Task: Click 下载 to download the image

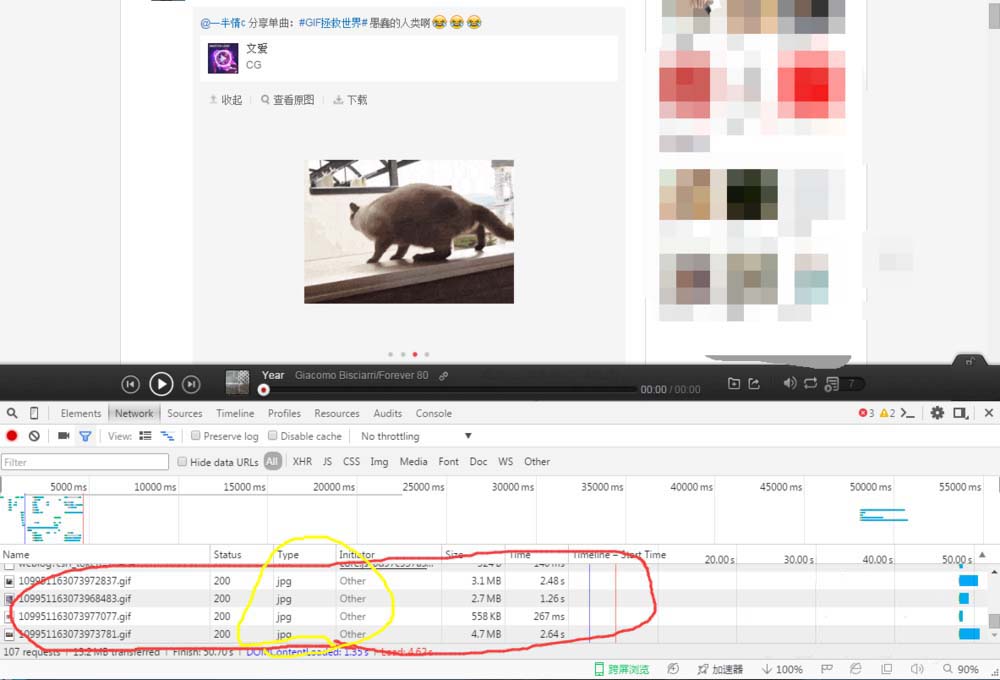Action: pos(351,100)
